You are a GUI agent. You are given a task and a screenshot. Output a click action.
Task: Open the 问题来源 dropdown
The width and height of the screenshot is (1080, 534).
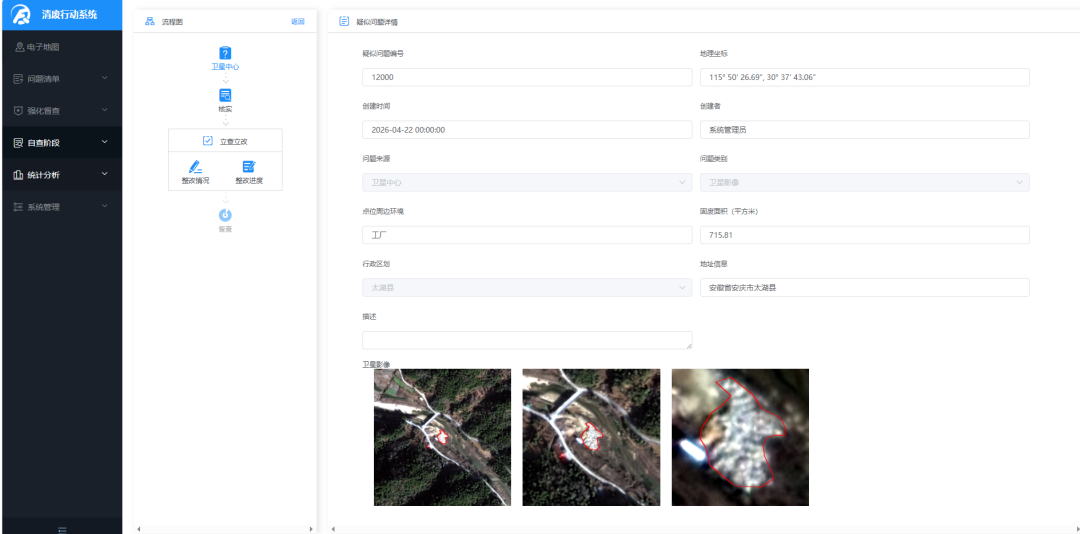[527, 183]
